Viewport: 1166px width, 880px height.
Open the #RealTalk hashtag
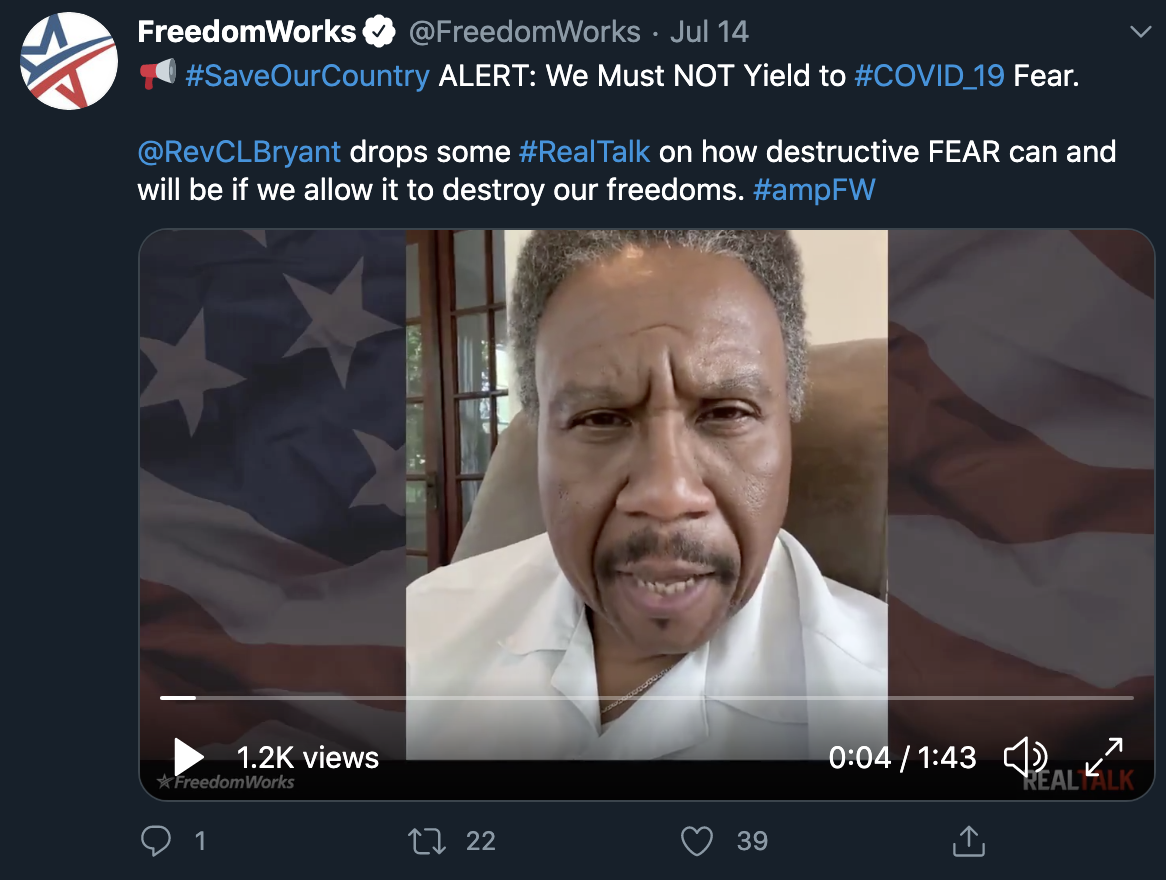(584, 152)
